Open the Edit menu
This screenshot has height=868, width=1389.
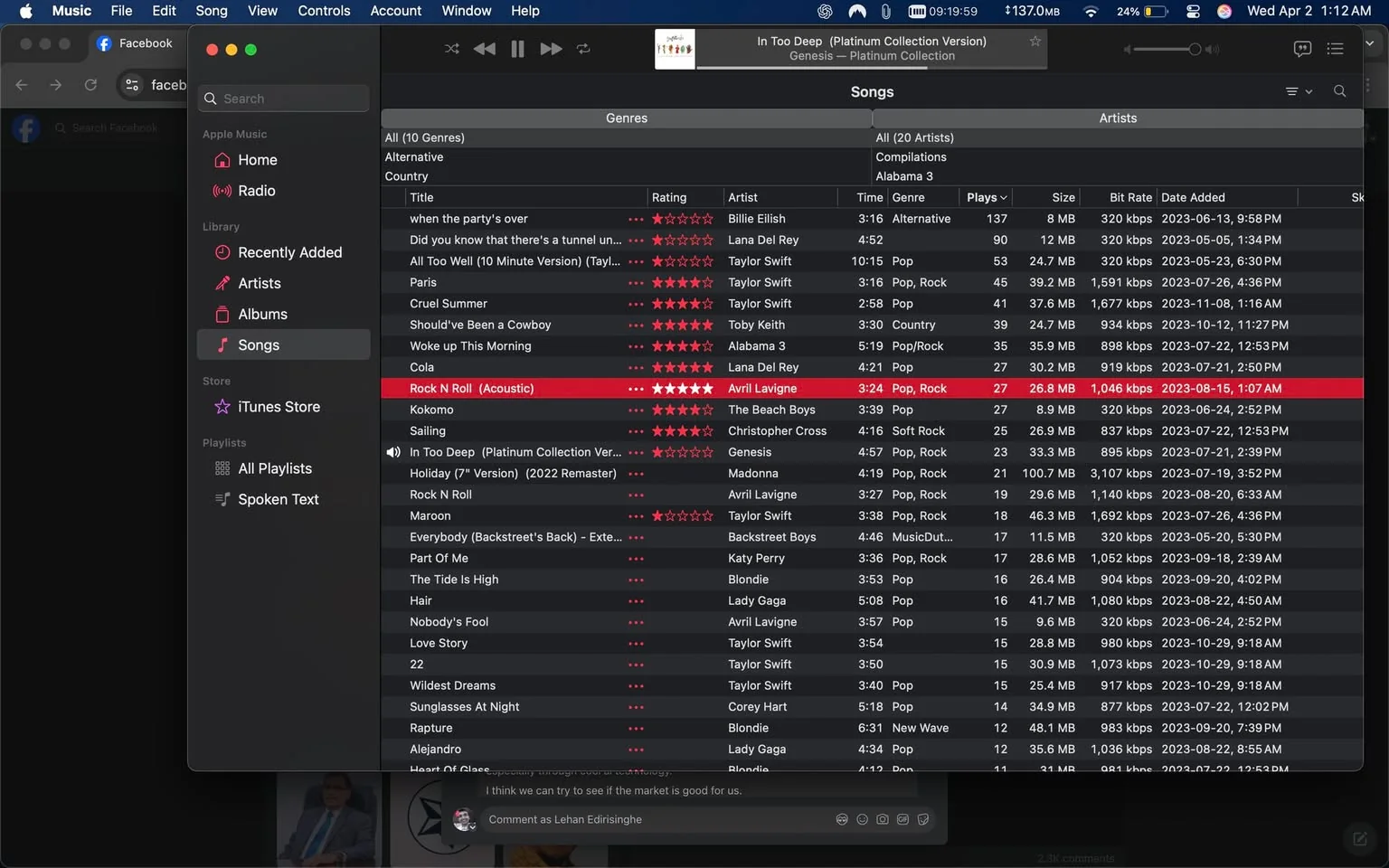tap(164, 11)
